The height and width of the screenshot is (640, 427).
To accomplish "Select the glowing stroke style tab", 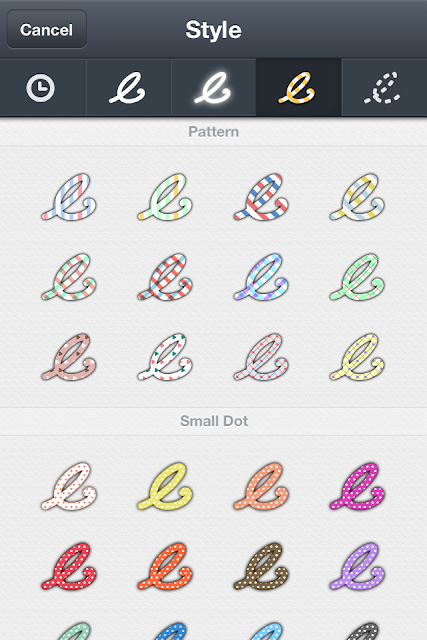I will point(214,88).
